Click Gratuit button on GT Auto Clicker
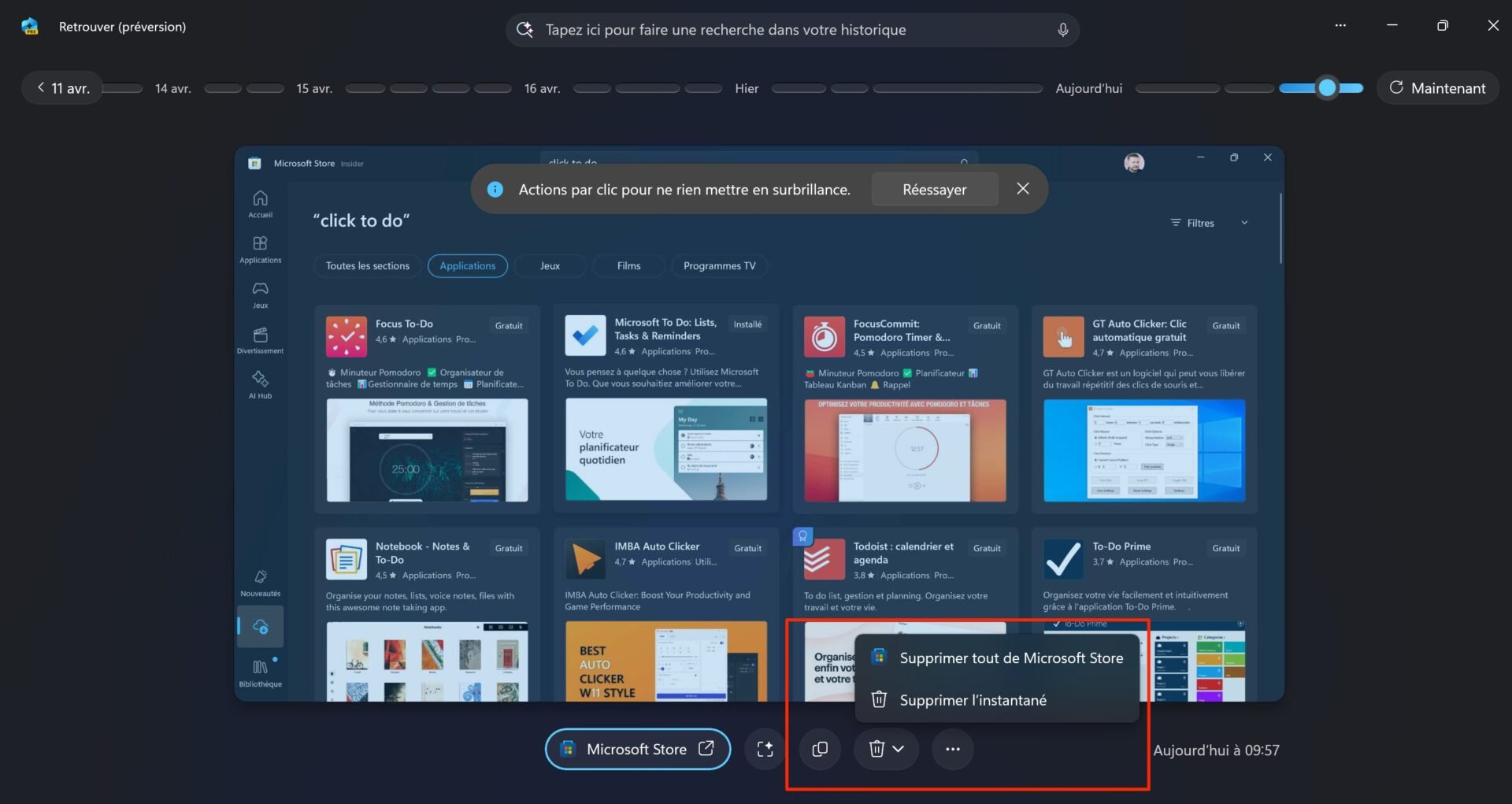 (x=1225, y=326)
